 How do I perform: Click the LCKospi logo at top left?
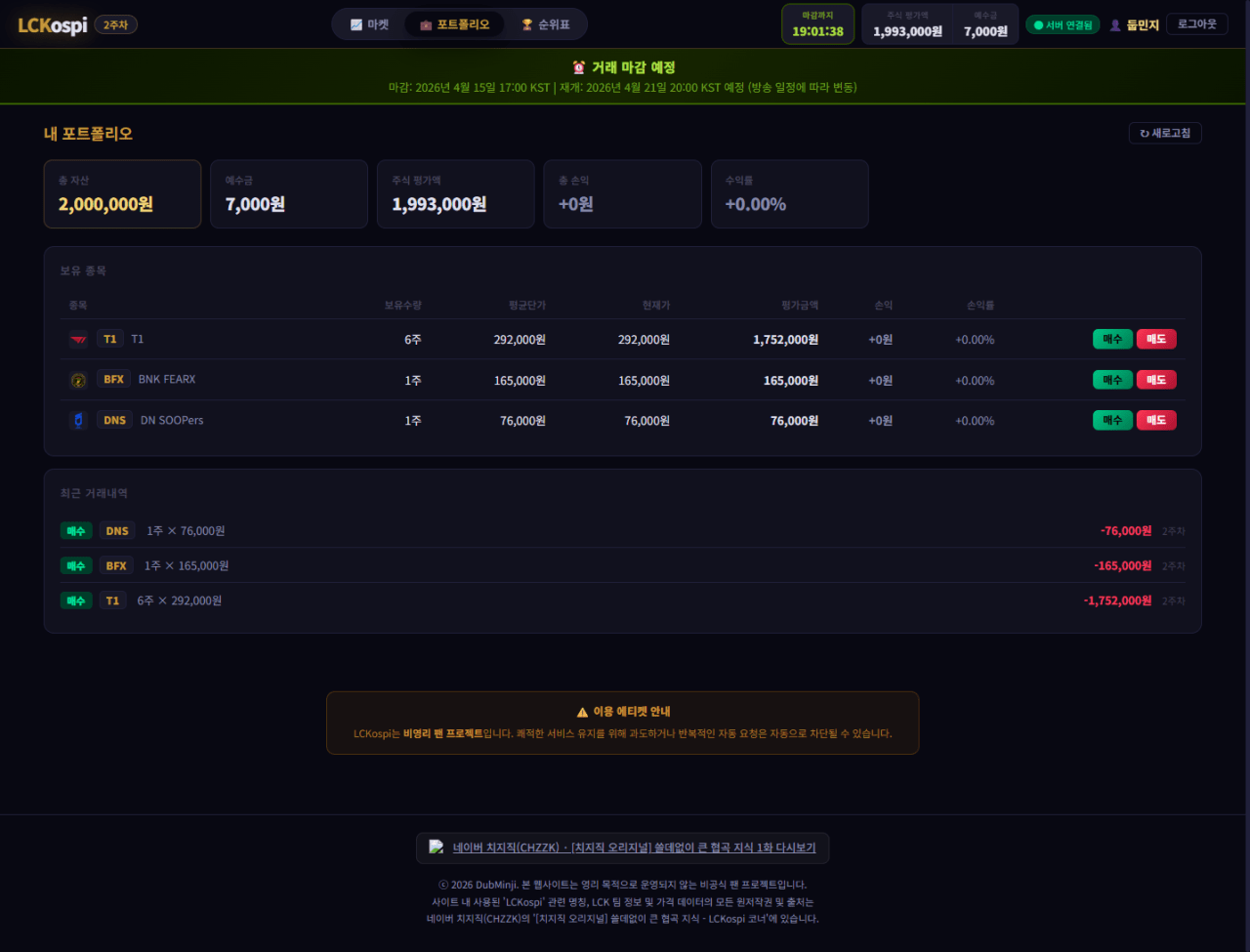[x=53, y=25]
